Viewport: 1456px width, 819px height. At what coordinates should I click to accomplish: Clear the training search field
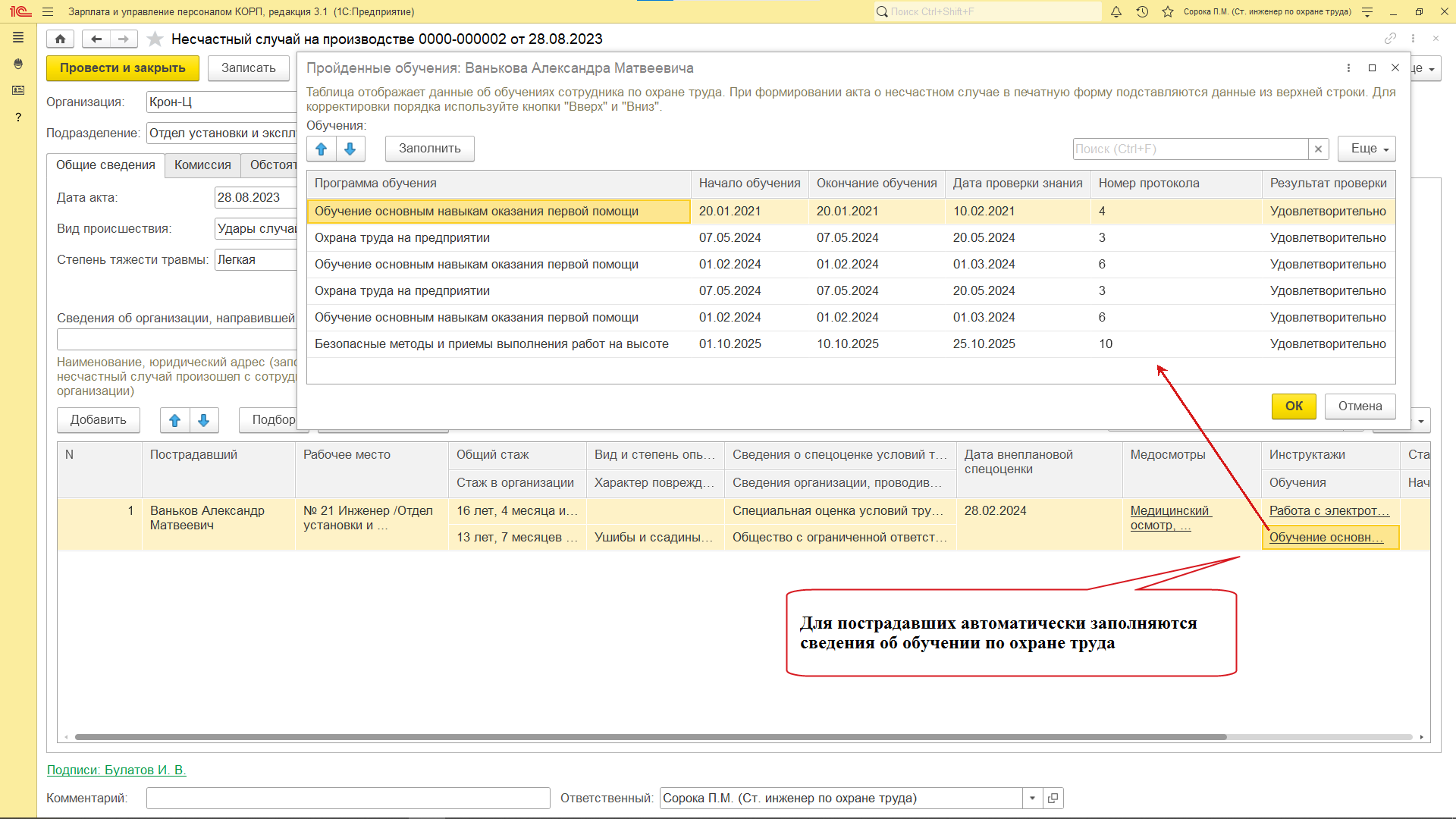point(1318,149)
